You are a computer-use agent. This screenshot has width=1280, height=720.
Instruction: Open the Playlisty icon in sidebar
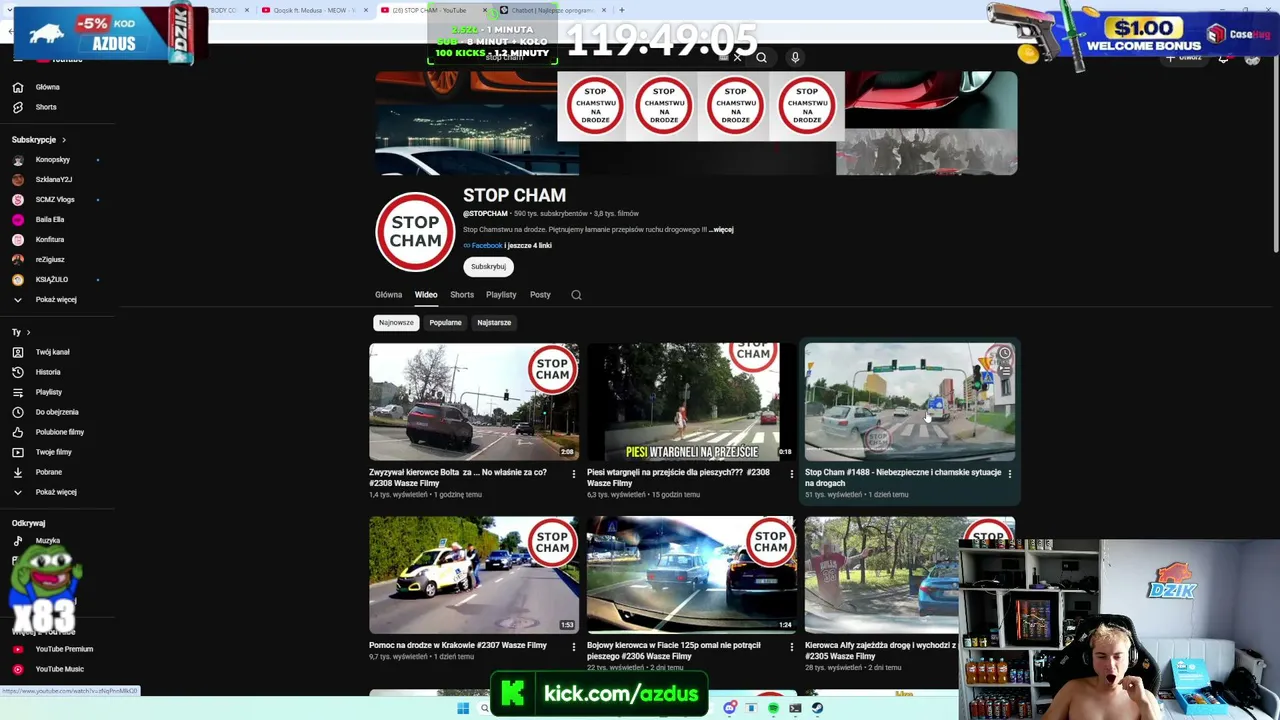tap(18, 392)
